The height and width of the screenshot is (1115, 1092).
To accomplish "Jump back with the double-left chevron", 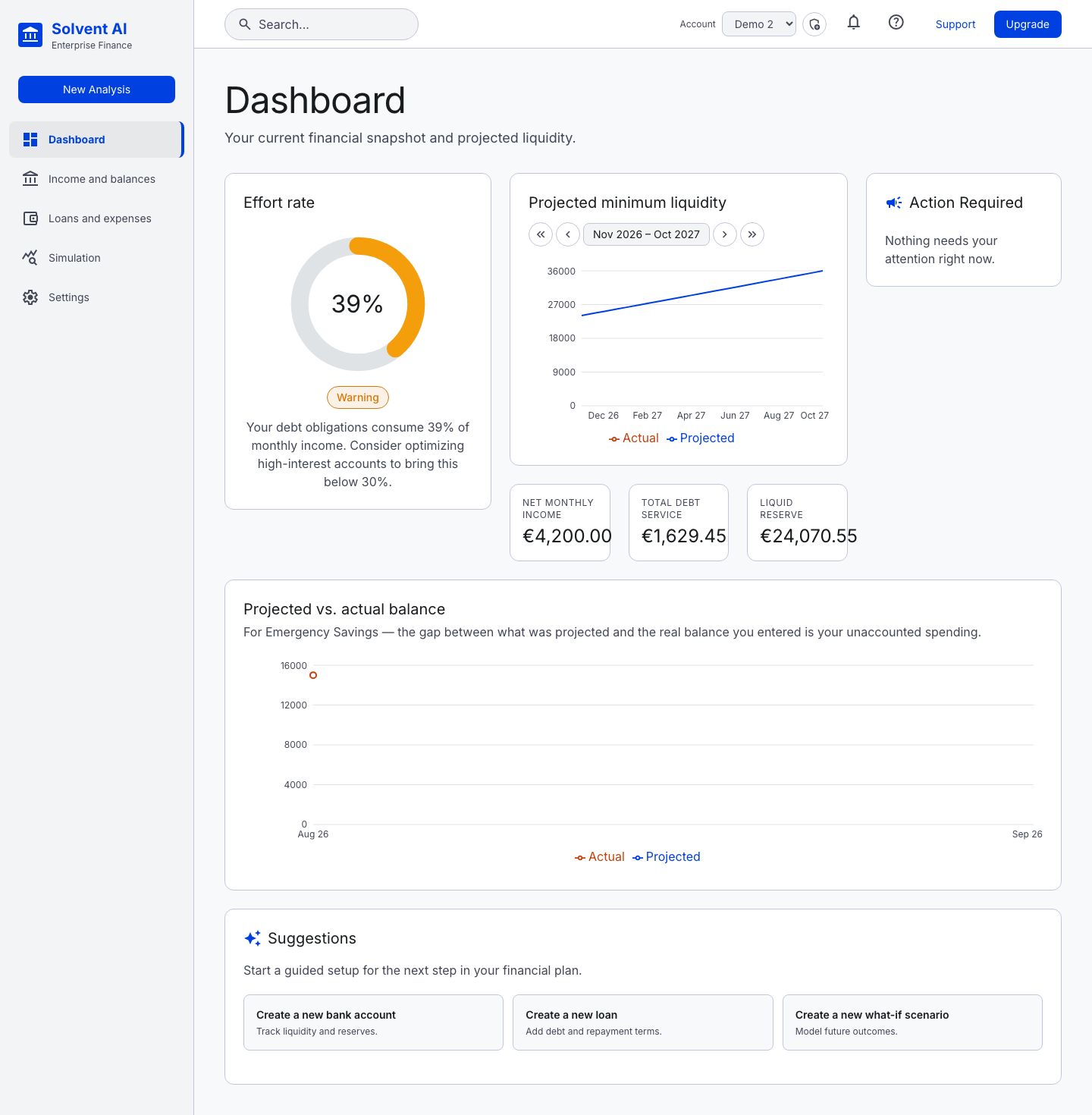I will [541, 234].
